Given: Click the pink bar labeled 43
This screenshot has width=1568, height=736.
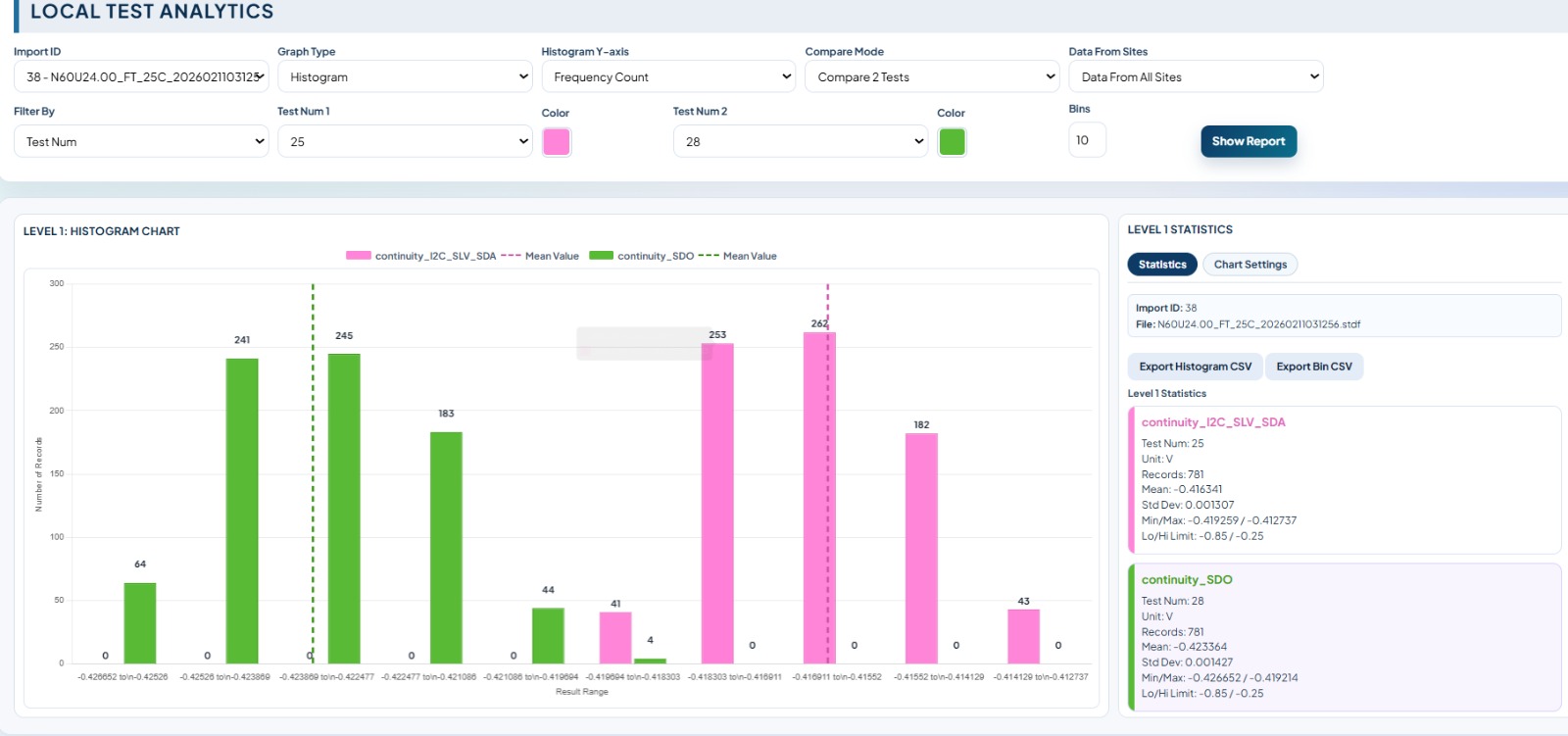Looking at the screenshot, I should coord(1023,637).
